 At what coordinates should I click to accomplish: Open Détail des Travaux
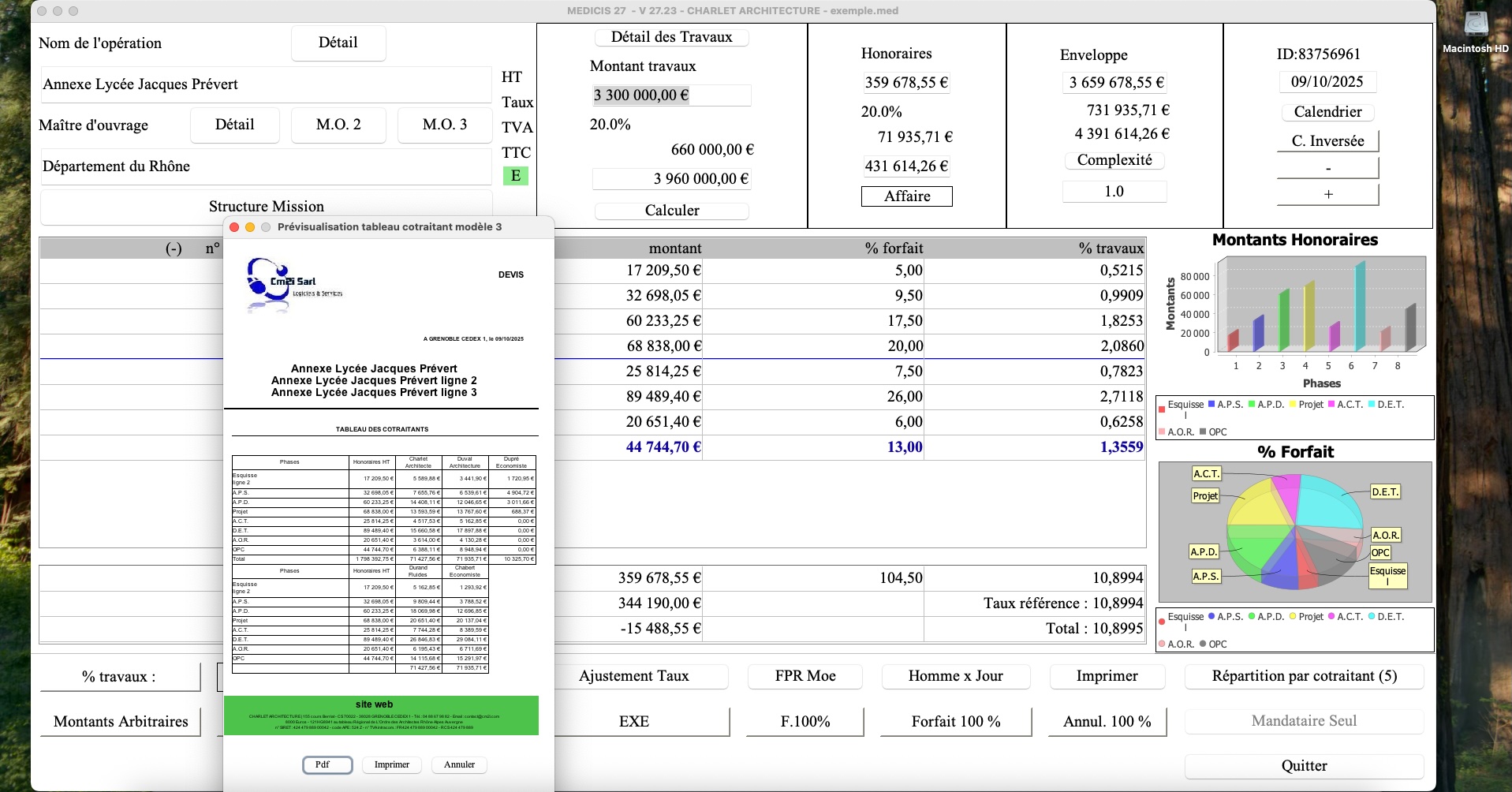pyautogui.click(x=671, y=37)
